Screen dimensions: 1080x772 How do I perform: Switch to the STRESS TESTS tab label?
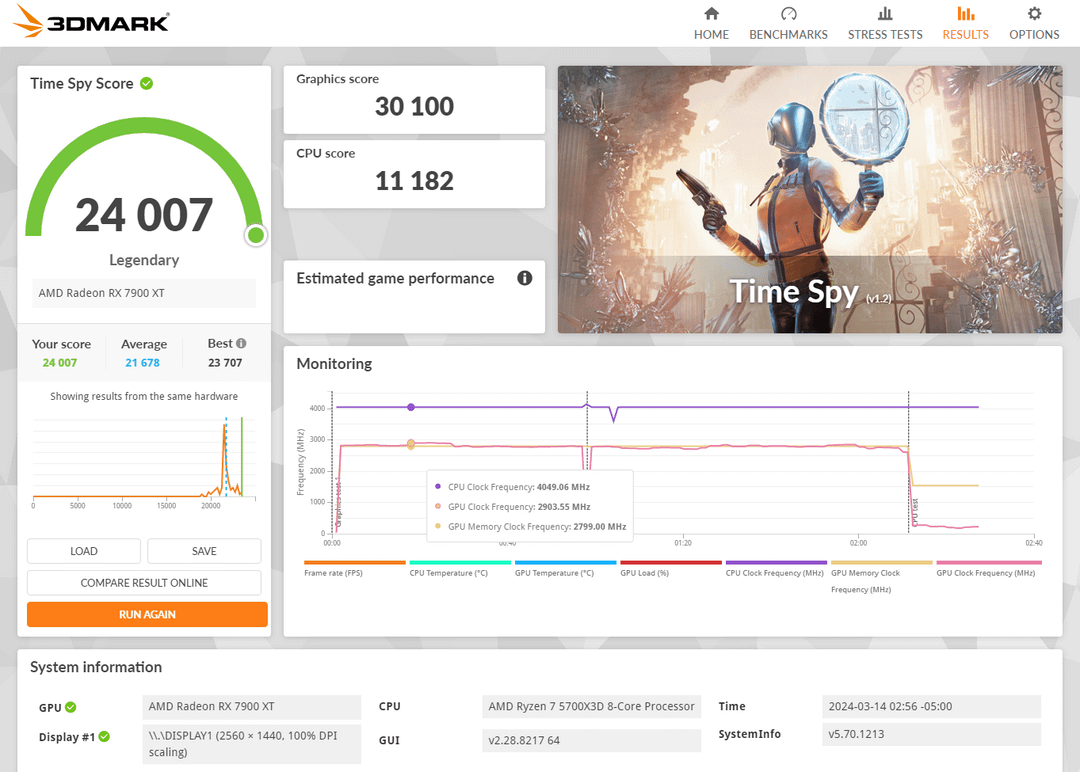click(885, 34)
